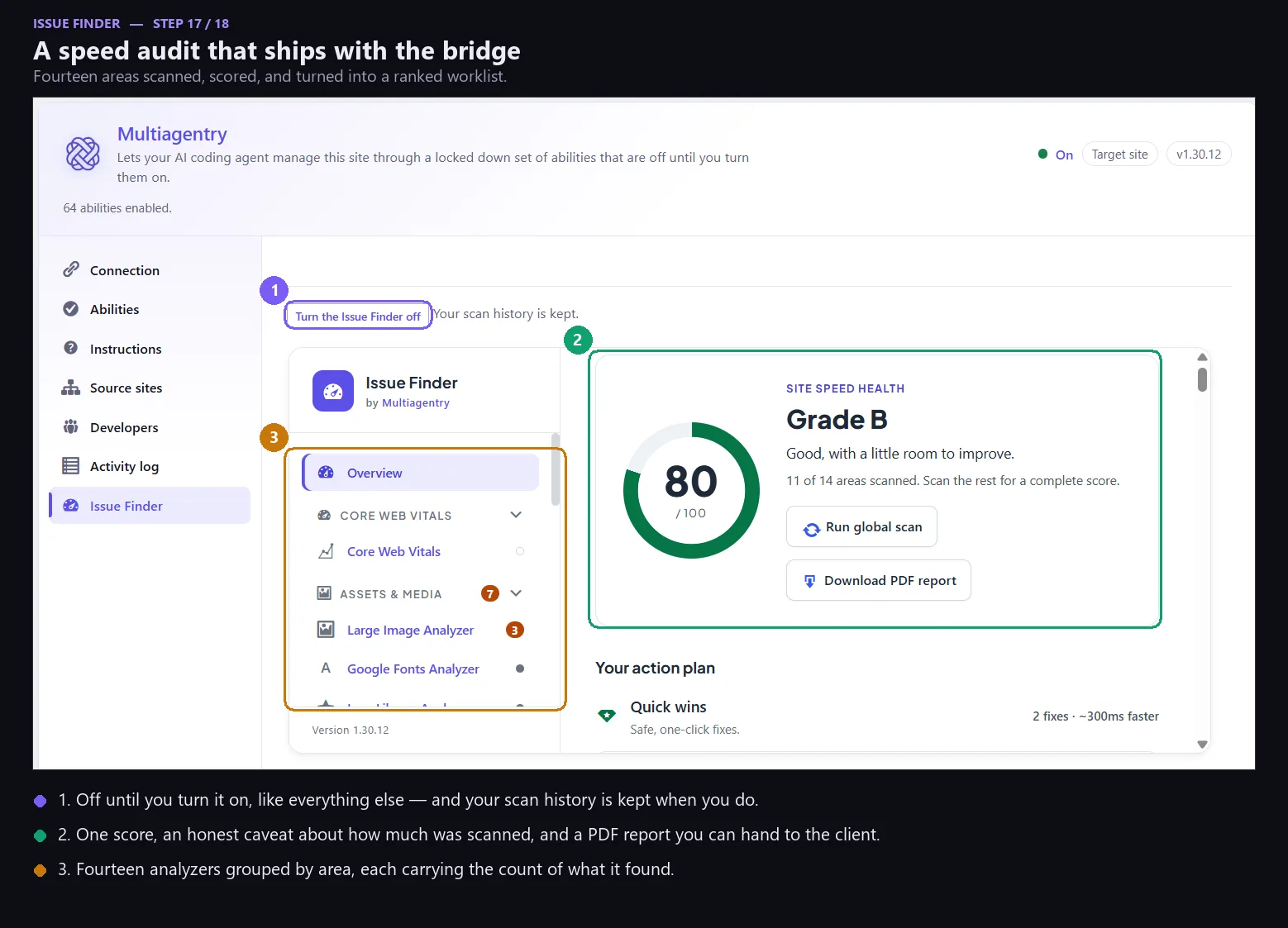This screenshot has width=1288, height=928.
Task: Click the green On status indicator
Action: [1056, 155]
